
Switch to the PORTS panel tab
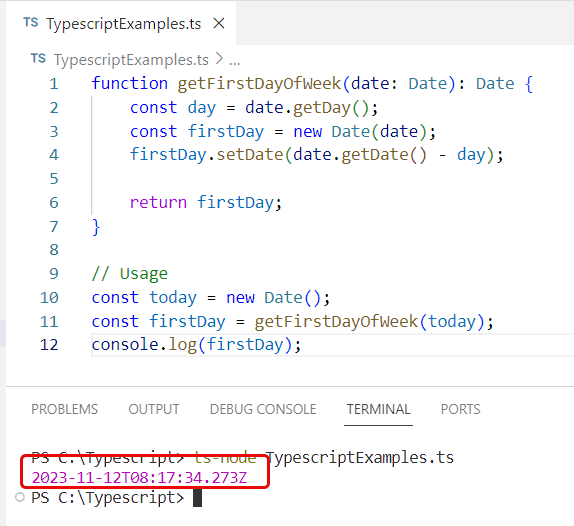[x=461, y=409]
